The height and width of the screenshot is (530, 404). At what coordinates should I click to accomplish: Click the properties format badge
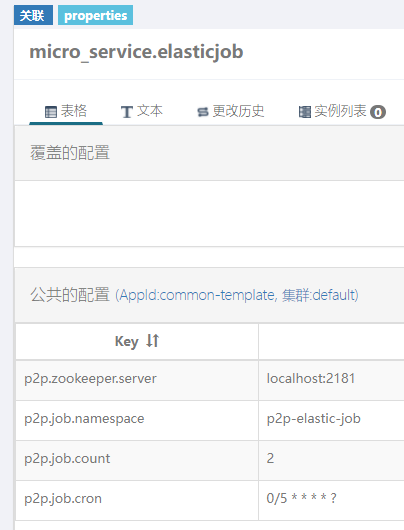pos(95,15)
